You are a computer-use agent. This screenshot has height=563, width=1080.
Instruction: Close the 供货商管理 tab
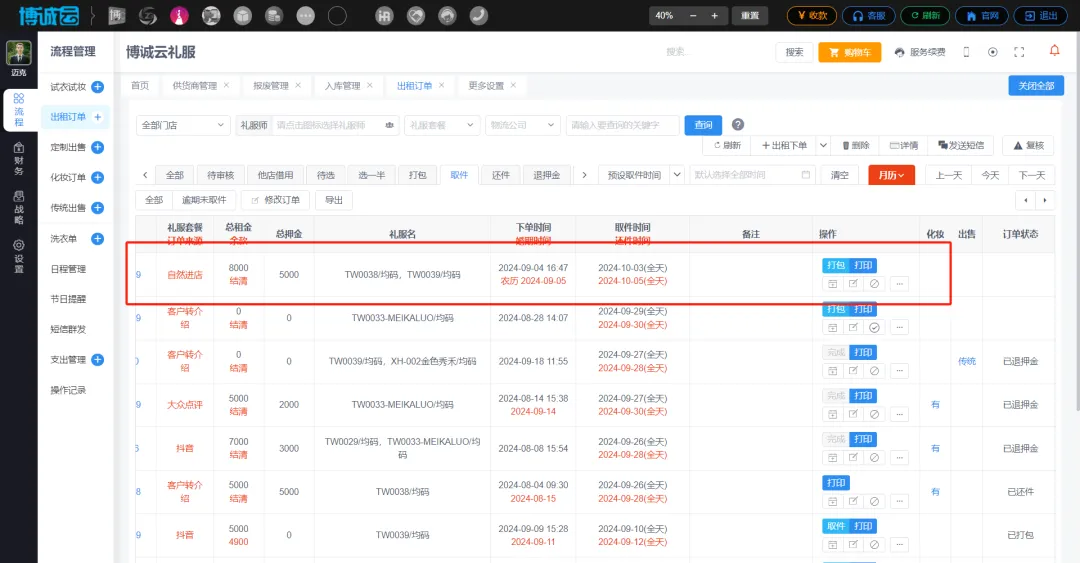[x=226, y=85]
